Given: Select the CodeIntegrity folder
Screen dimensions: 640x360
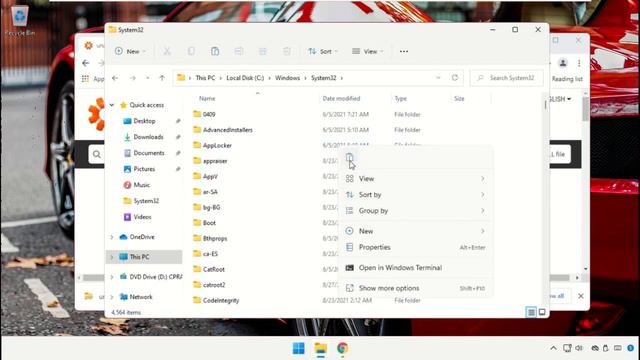Looking at the screenshot, I should click(x=221, y=300).
